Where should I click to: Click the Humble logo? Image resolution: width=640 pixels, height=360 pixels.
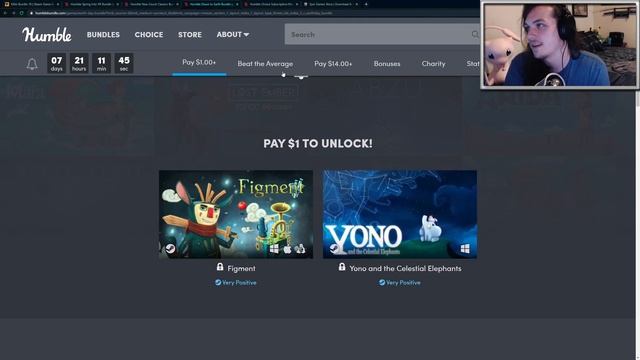click(47, 35)
